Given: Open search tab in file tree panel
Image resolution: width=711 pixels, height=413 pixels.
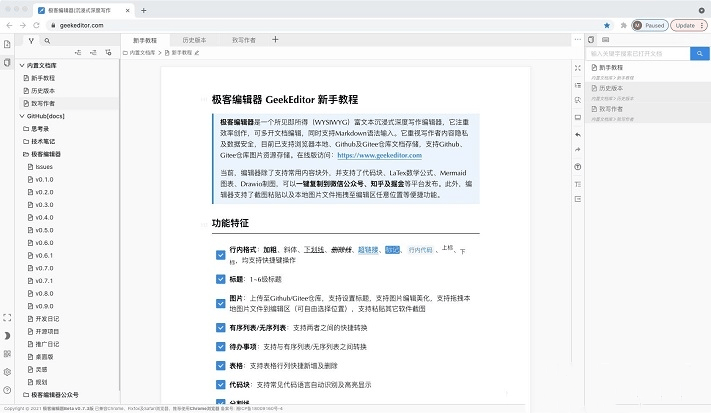Looking at the screenshot, I should 48,41.
